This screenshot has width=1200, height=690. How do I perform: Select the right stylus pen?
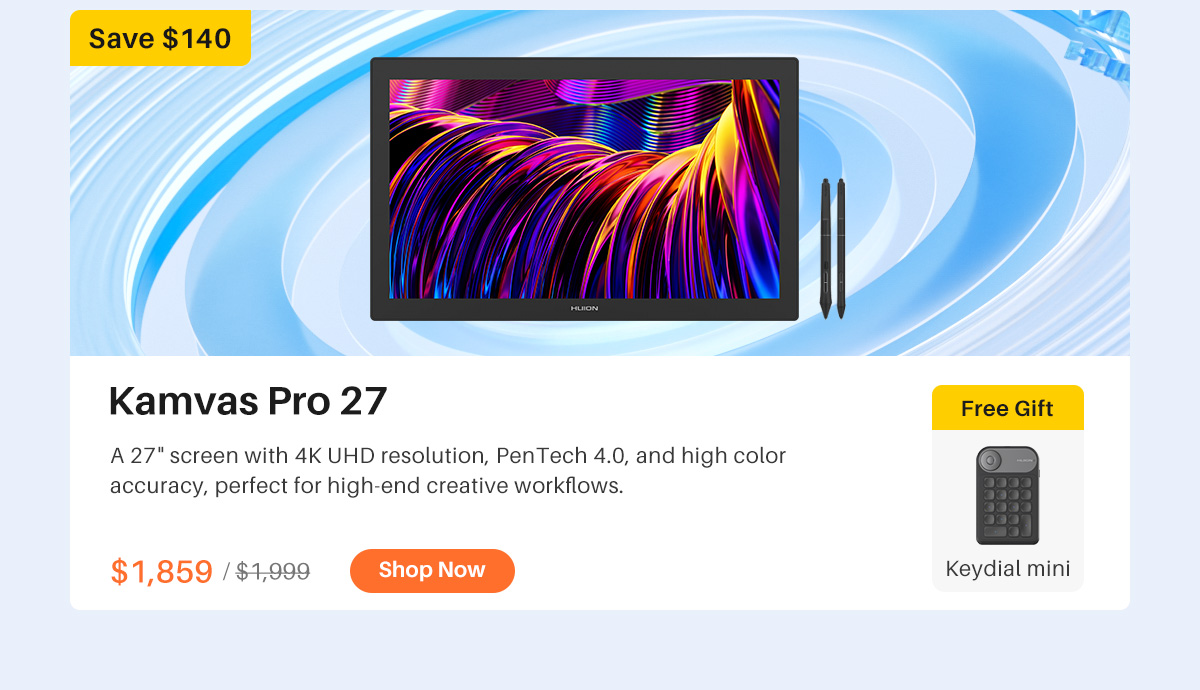(842, 248)
